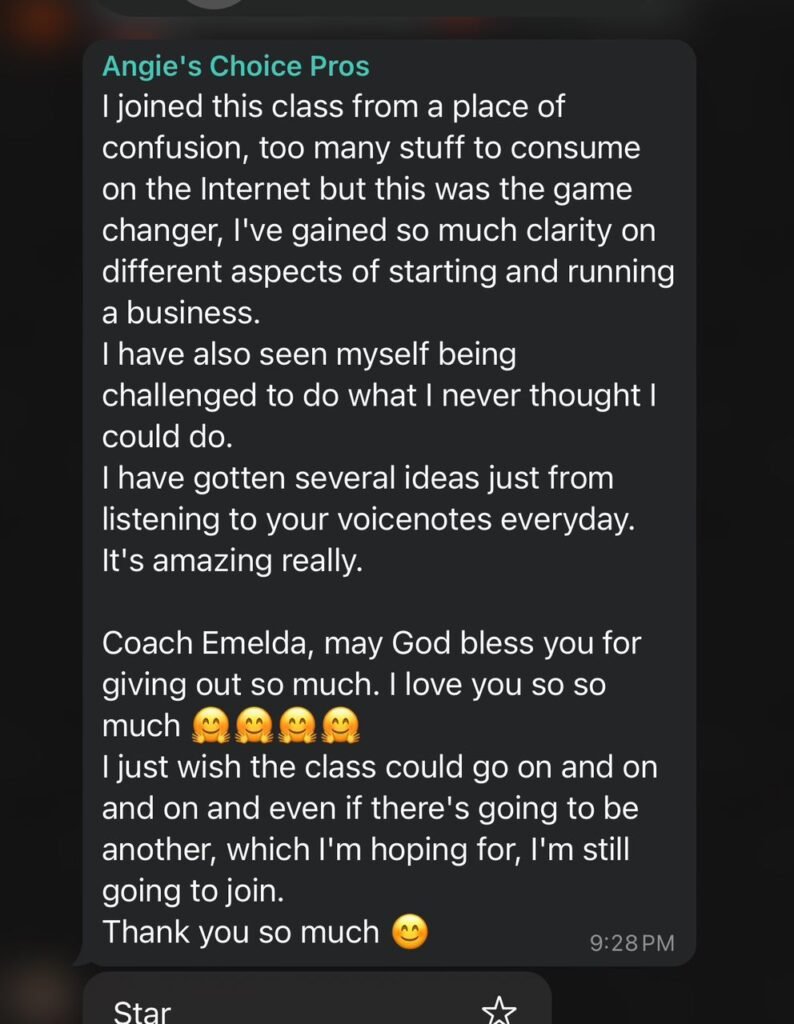Image resolution: width=794 pixels, height=1024 pixels.
Task: Tap the "a business." line of text
Action: [x=180, y=312]
